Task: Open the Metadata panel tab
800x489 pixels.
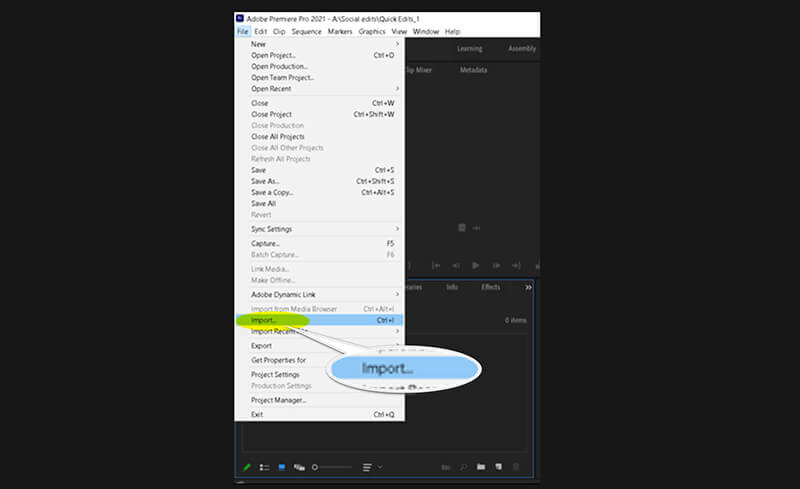Action: 473,70
